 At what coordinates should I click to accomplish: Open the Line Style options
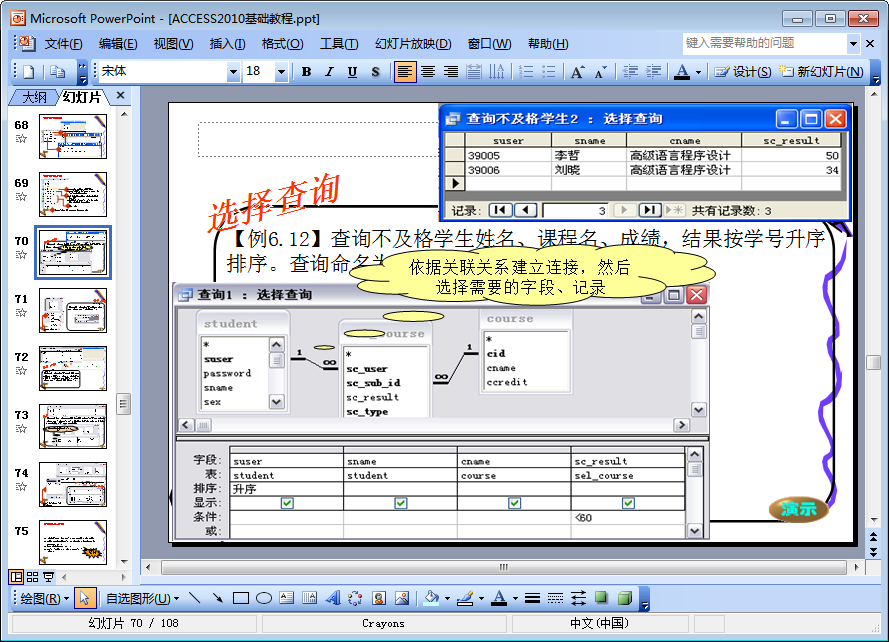(532, 598)
